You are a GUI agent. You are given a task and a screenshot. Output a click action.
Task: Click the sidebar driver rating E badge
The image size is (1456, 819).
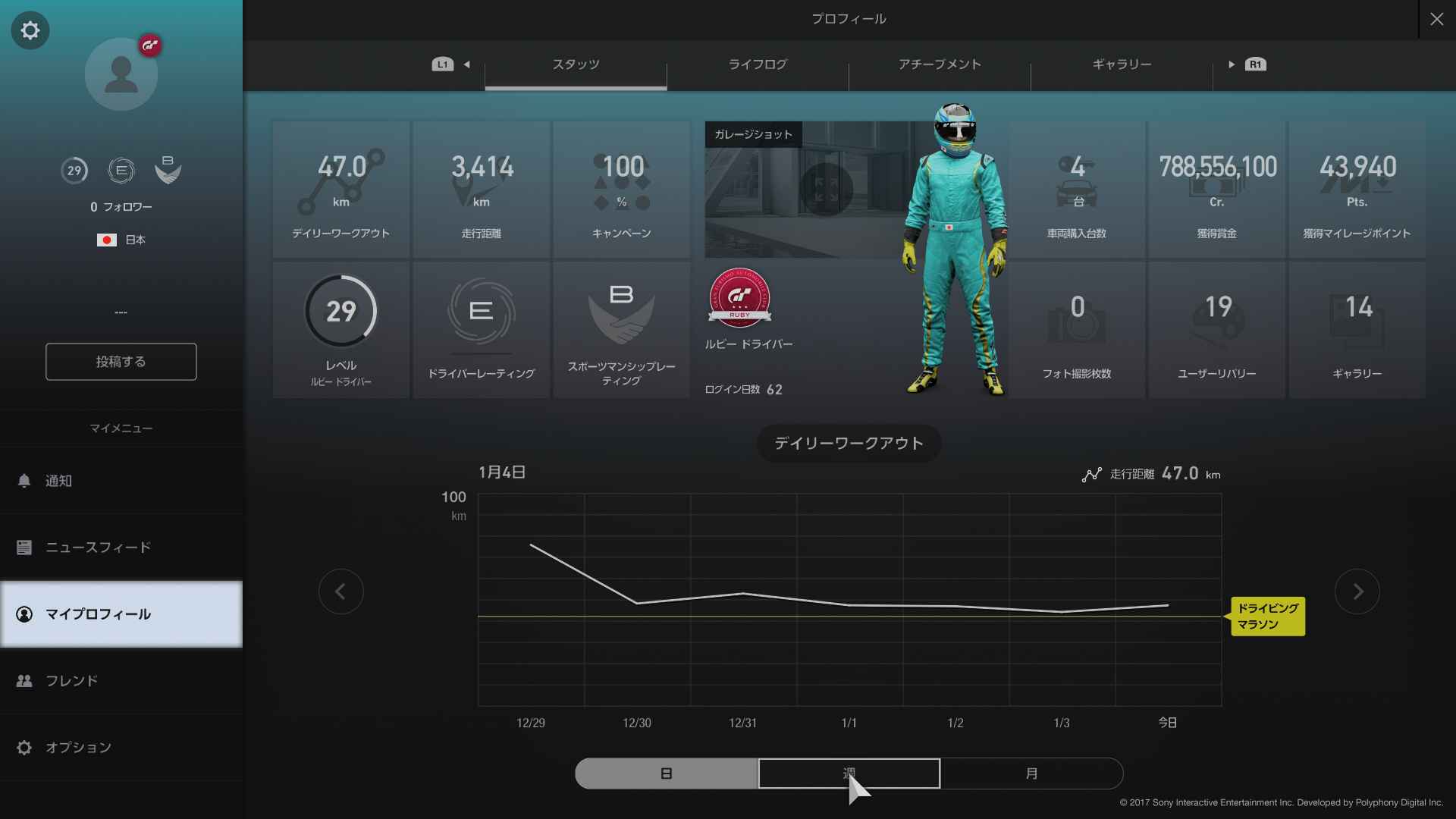tap(121, 171)
